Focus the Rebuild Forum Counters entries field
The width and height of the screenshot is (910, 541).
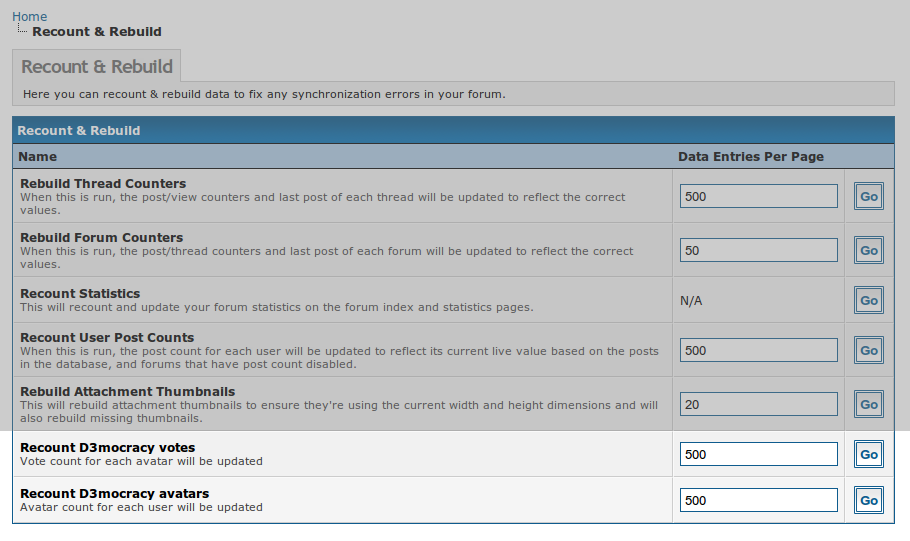[x=758, y=250]
